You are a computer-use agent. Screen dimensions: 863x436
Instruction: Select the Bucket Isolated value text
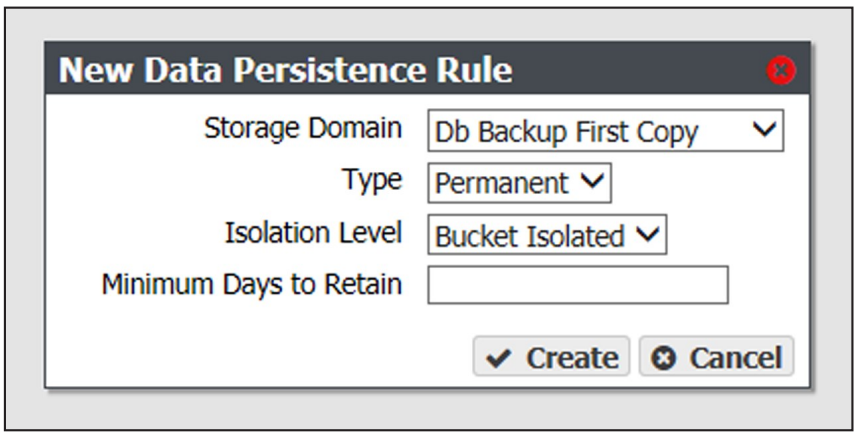click(x=529, y=236)
